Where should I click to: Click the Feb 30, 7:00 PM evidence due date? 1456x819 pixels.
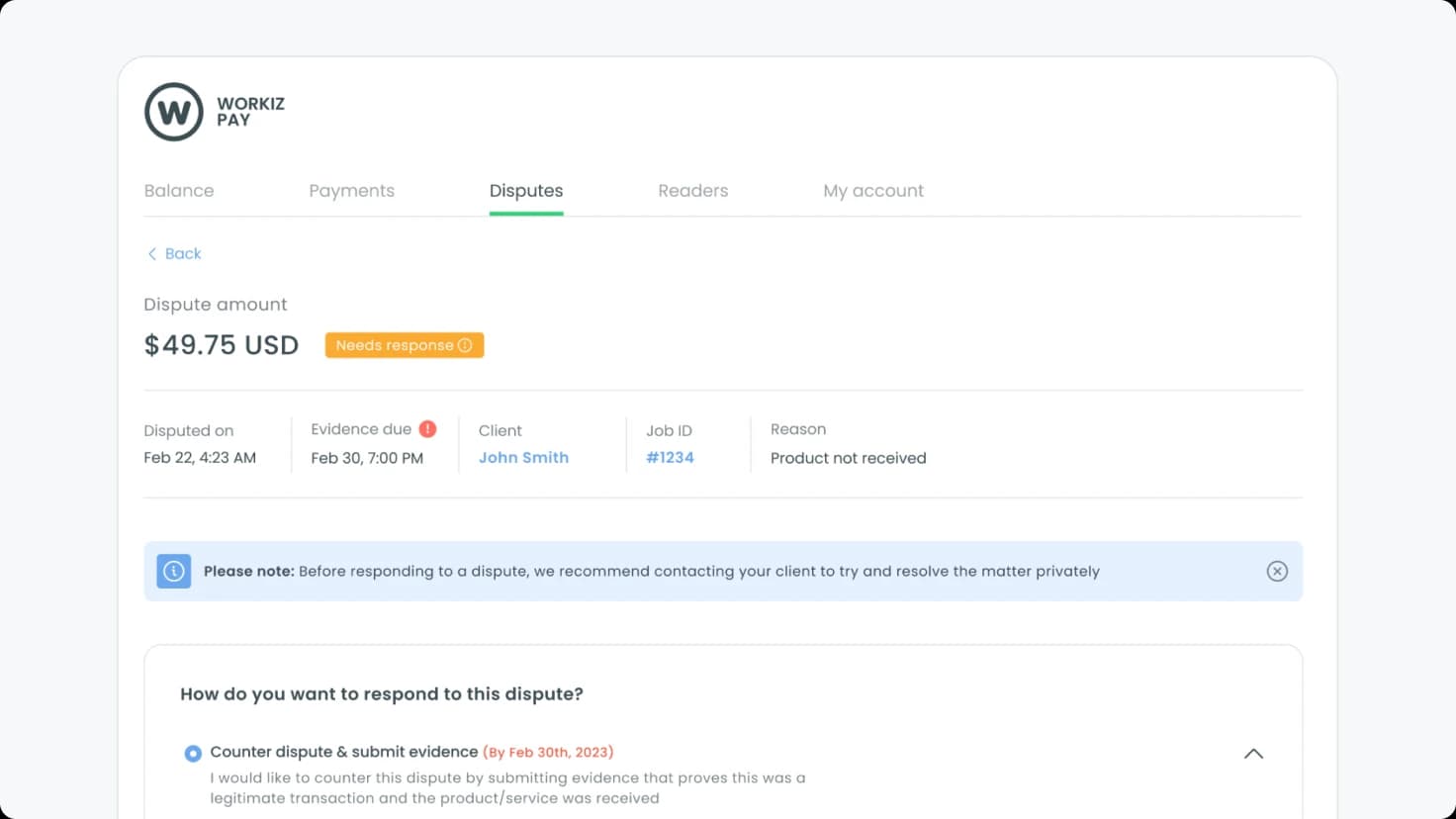tap(367, 458)
